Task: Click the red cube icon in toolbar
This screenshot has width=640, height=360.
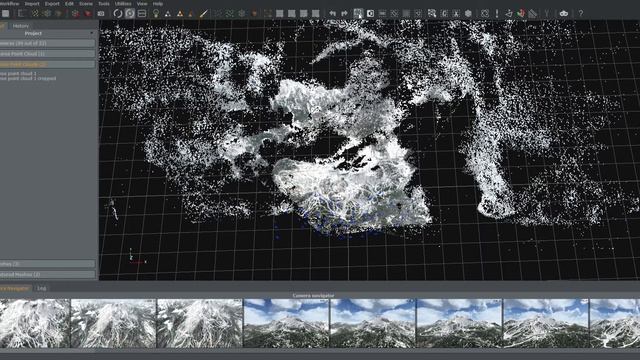Action: click(75, 13)
